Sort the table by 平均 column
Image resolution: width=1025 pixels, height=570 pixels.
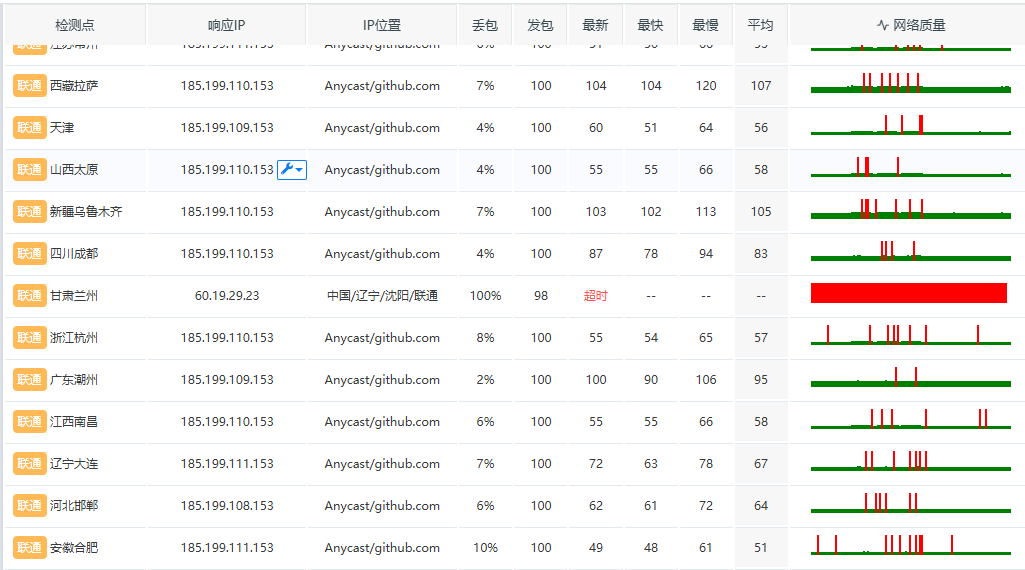tap(760, 25)
